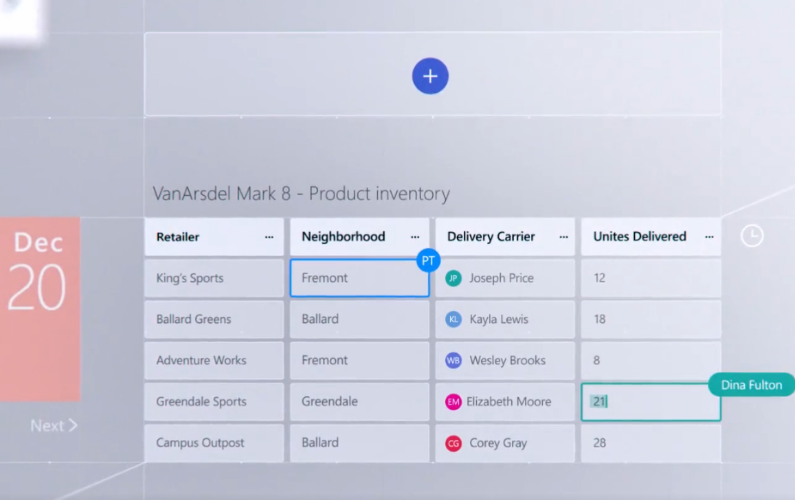
Task: Click the VanArsdel Mark 8 table title
Action: coord(301,194)
